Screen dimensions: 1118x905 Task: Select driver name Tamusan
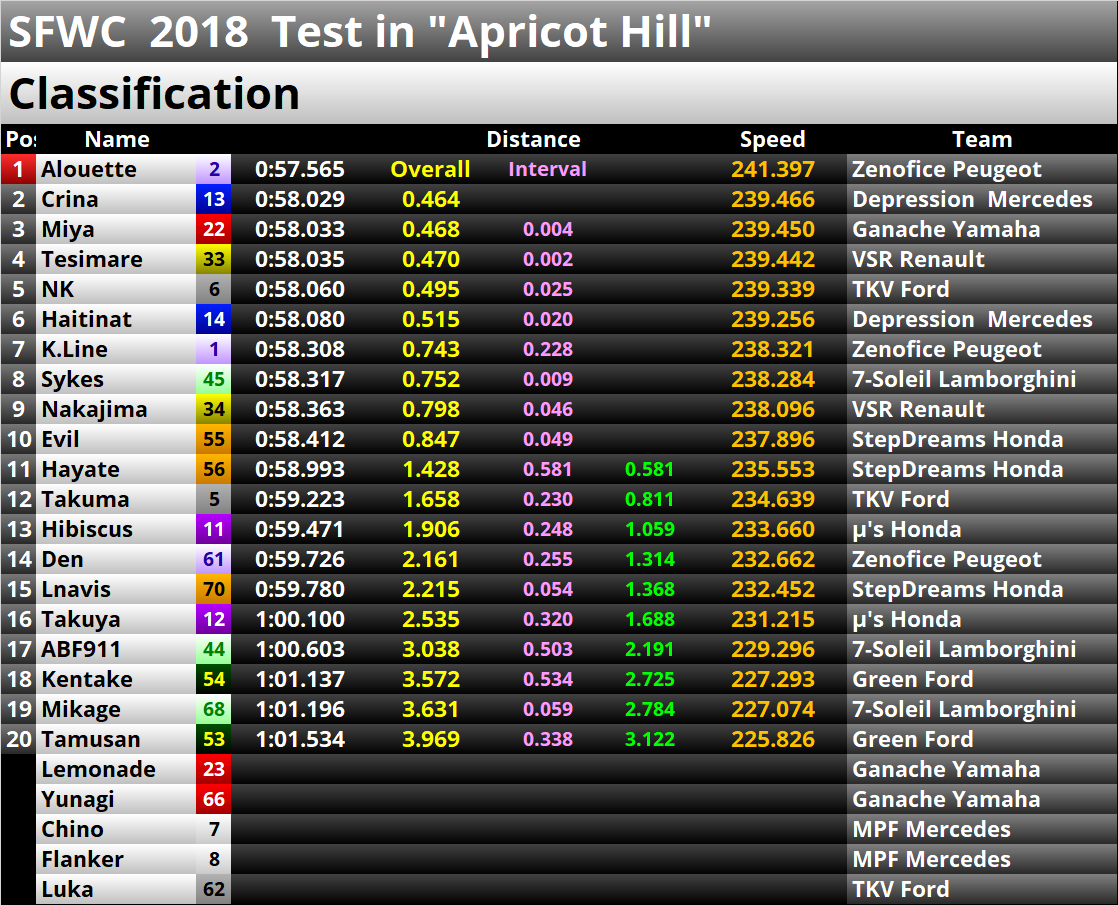pyautogui.click(x=91, y=739)
